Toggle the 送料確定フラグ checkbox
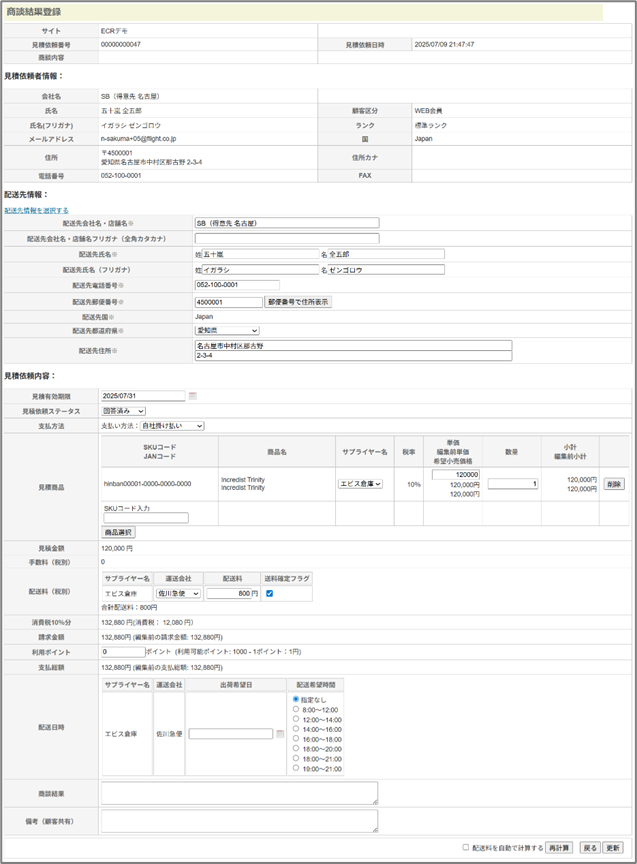Screen dimensions: 637x864 point(268,593)
